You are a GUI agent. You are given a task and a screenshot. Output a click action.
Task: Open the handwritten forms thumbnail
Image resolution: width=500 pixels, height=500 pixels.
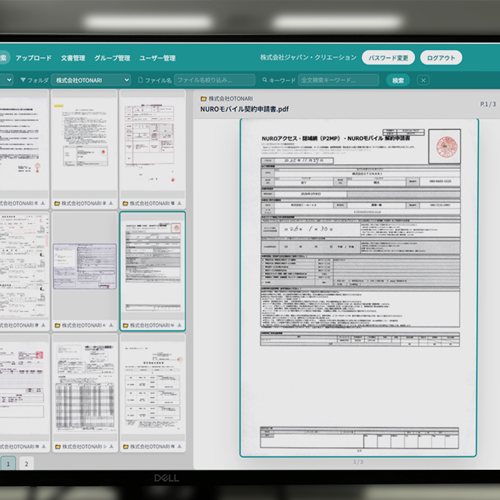(24, 266)
